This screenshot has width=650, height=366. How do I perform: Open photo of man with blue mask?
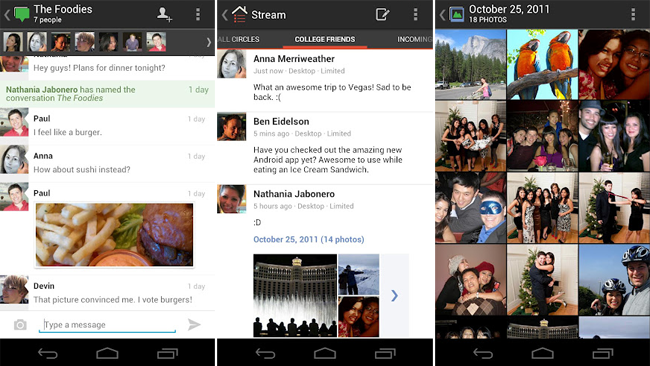[x=471, y=208]
